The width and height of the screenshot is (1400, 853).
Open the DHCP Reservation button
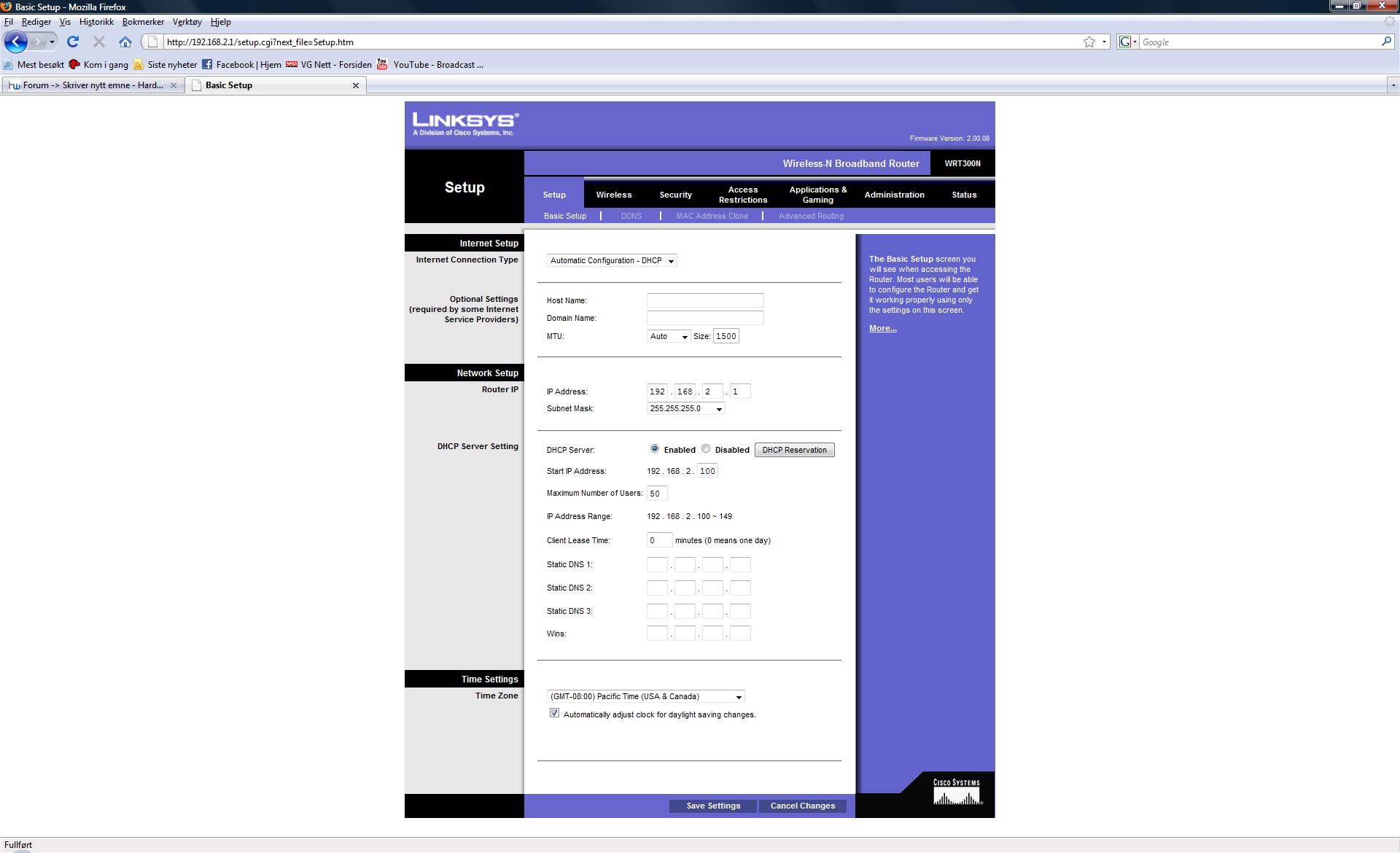(795, 450)
